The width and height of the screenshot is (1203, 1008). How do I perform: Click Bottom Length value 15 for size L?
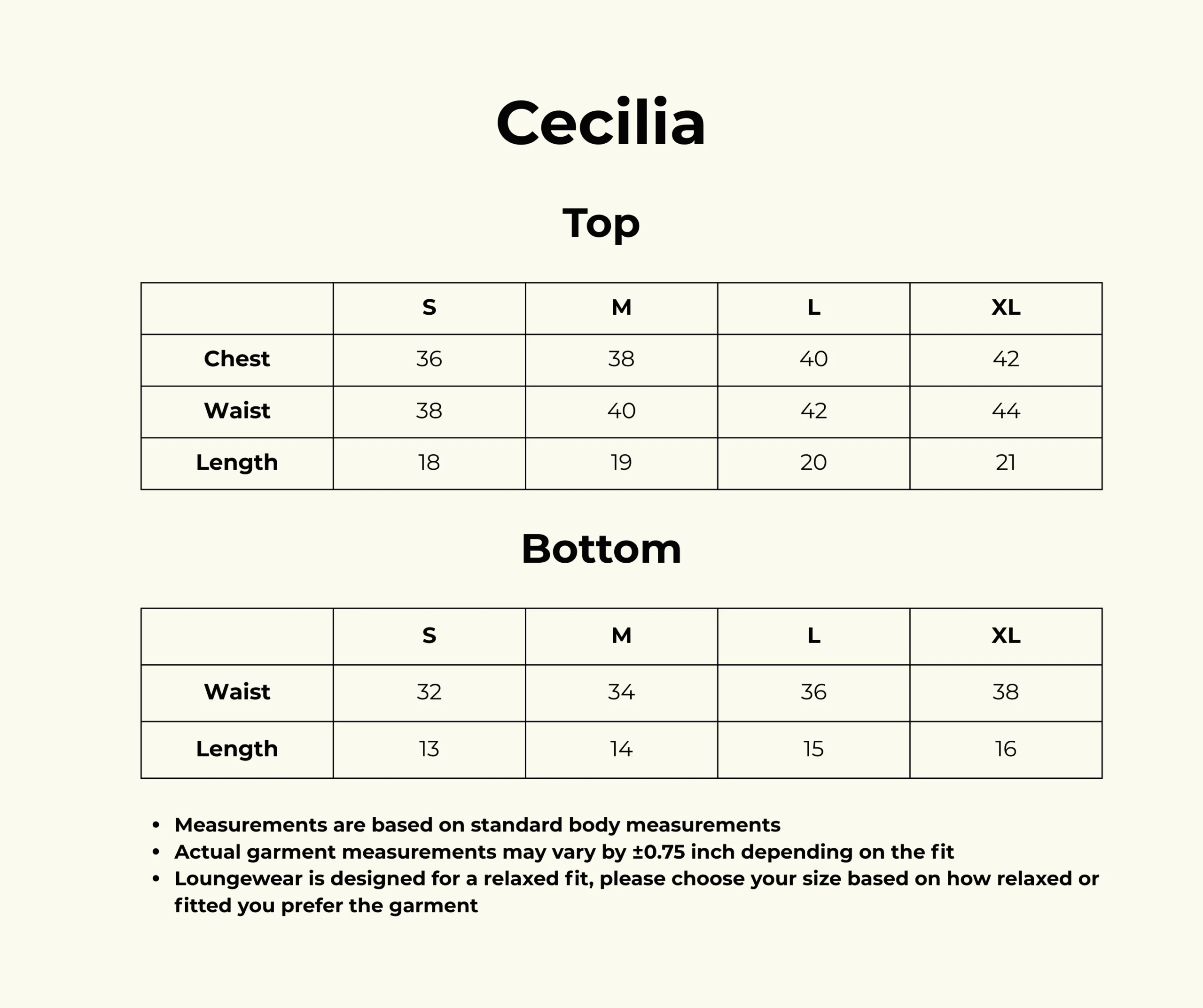[813, 749]
